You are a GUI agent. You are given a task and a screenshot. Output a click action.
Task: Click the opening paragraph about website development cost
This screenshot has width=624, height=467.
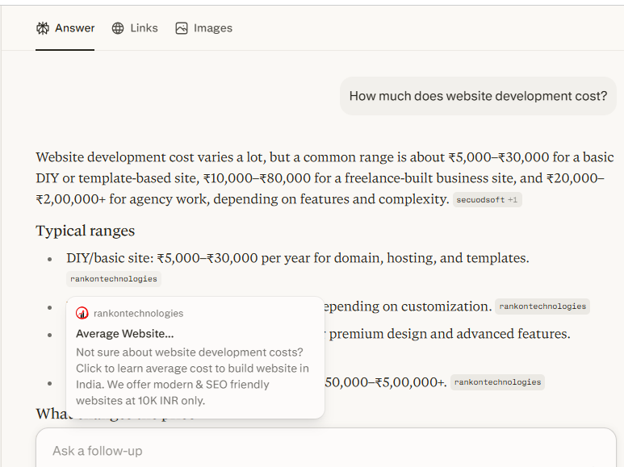click(x=325, y=178)
